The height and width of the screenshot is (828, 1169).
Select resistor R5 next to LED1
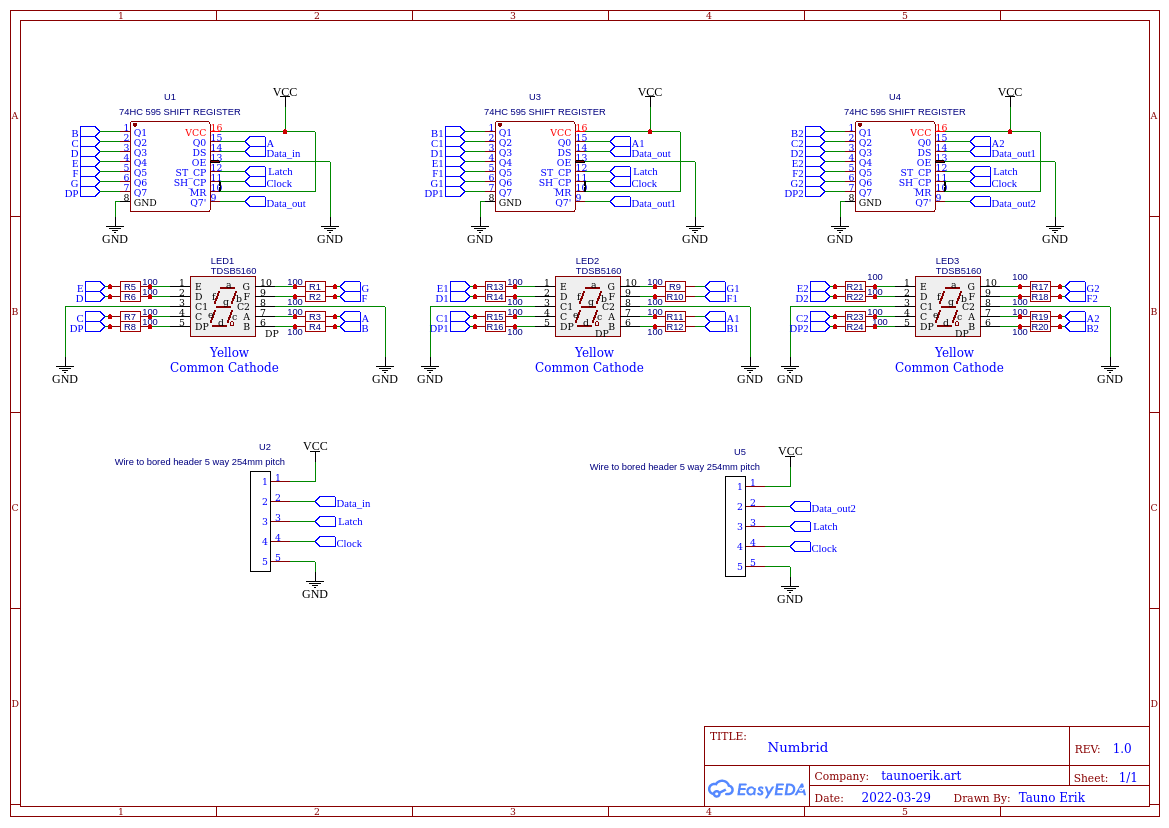(130, 287)
